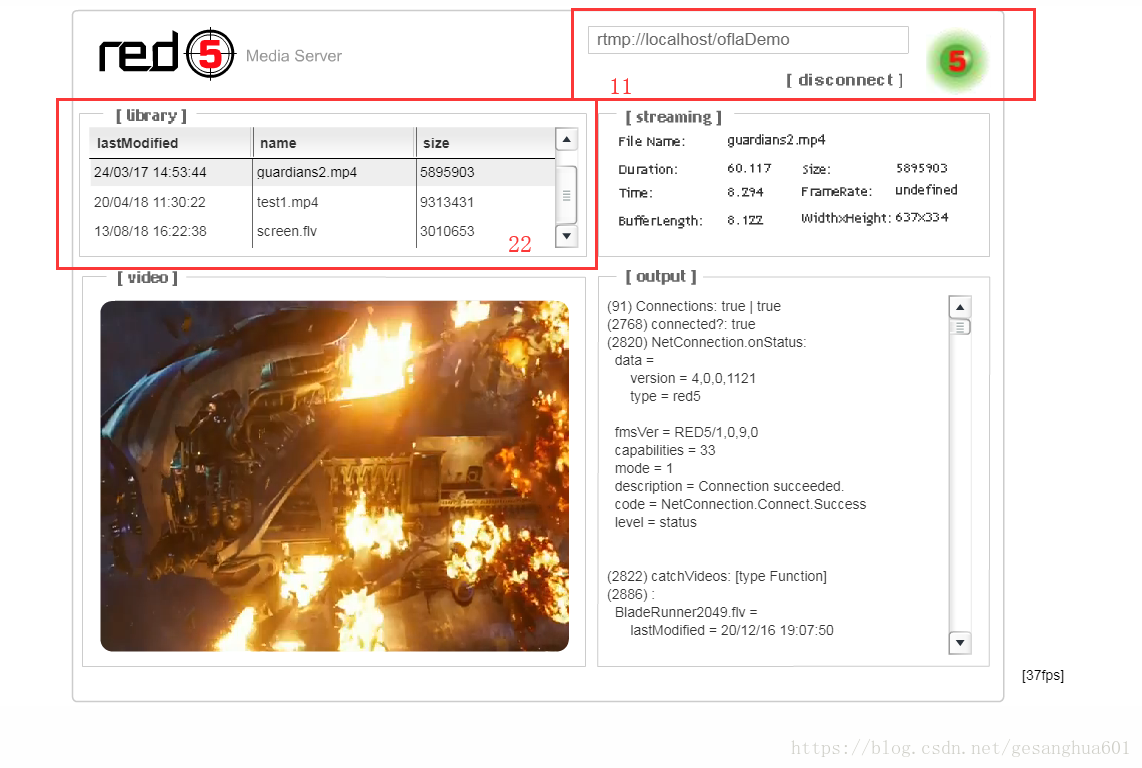Select guardians2.mp4 in the library list

coord(307,173)
